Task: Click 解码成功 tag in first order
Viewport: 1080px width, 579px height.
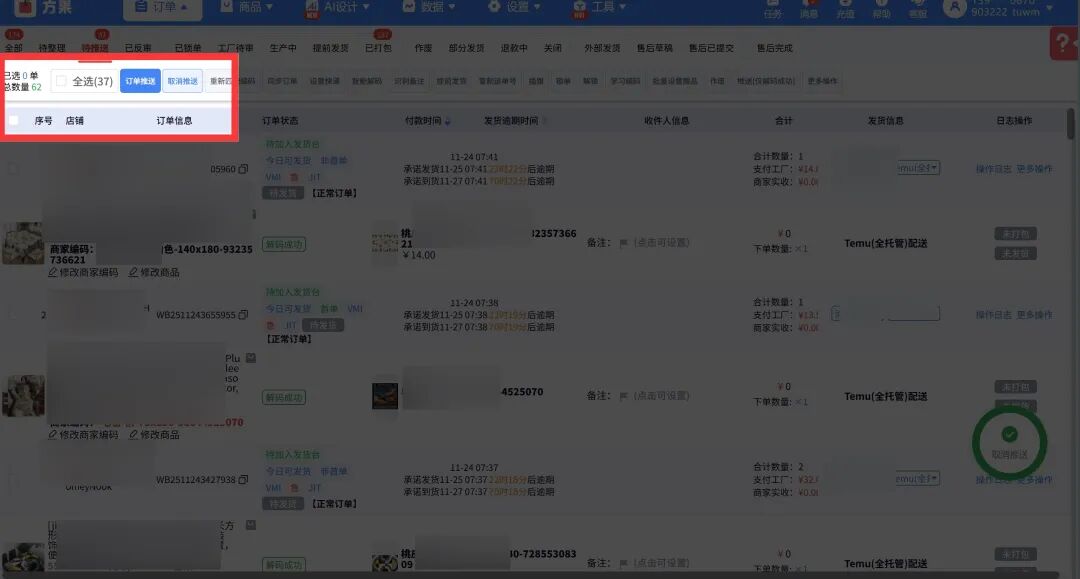Action: click(x=284, y=244)
